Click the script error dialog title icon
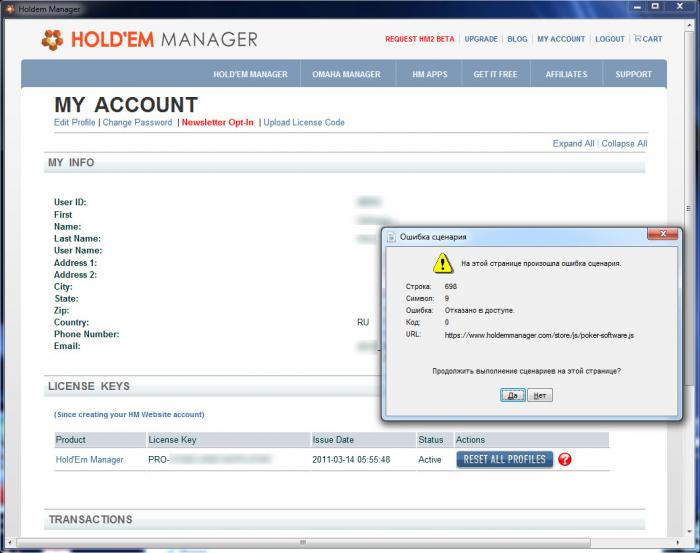The image size is (700, 553). point(391,237)
